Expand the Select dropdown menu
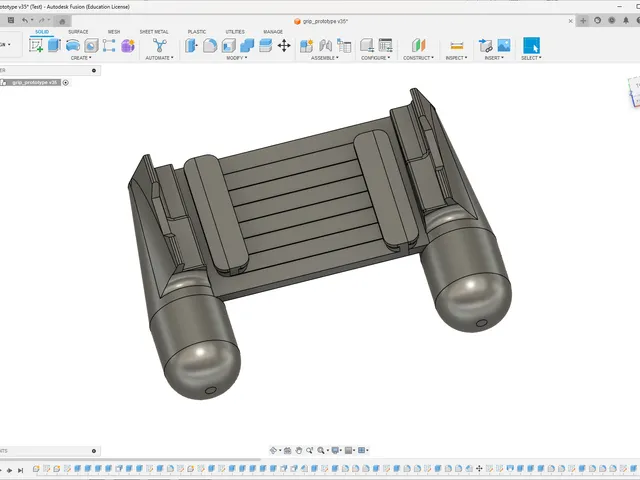Screen dimensions: 640x480 point(531,58)
